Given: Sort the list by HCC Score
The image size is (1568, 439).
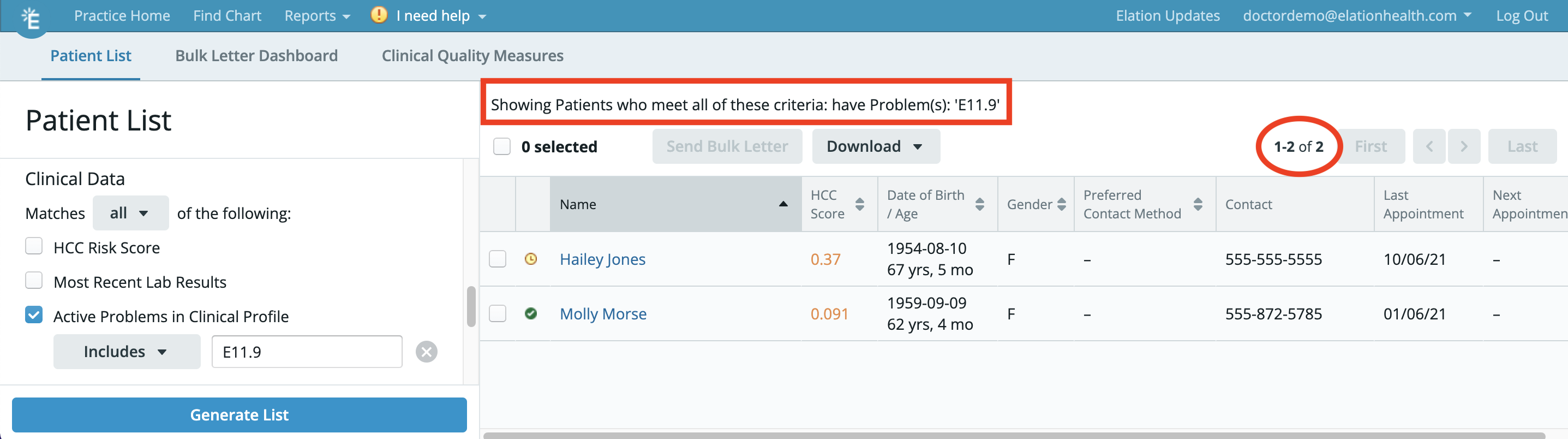Looking at the screenshot, I should [859, 204].
